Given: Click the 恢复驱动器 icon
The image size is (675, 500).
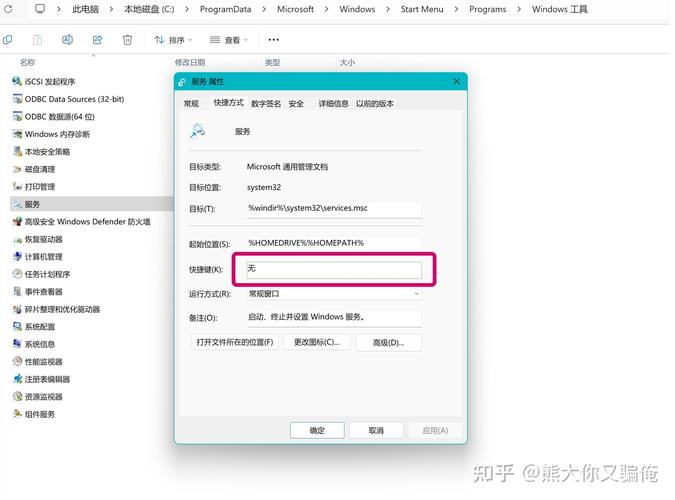Looking at the screenshot, I should pos(17,239).
